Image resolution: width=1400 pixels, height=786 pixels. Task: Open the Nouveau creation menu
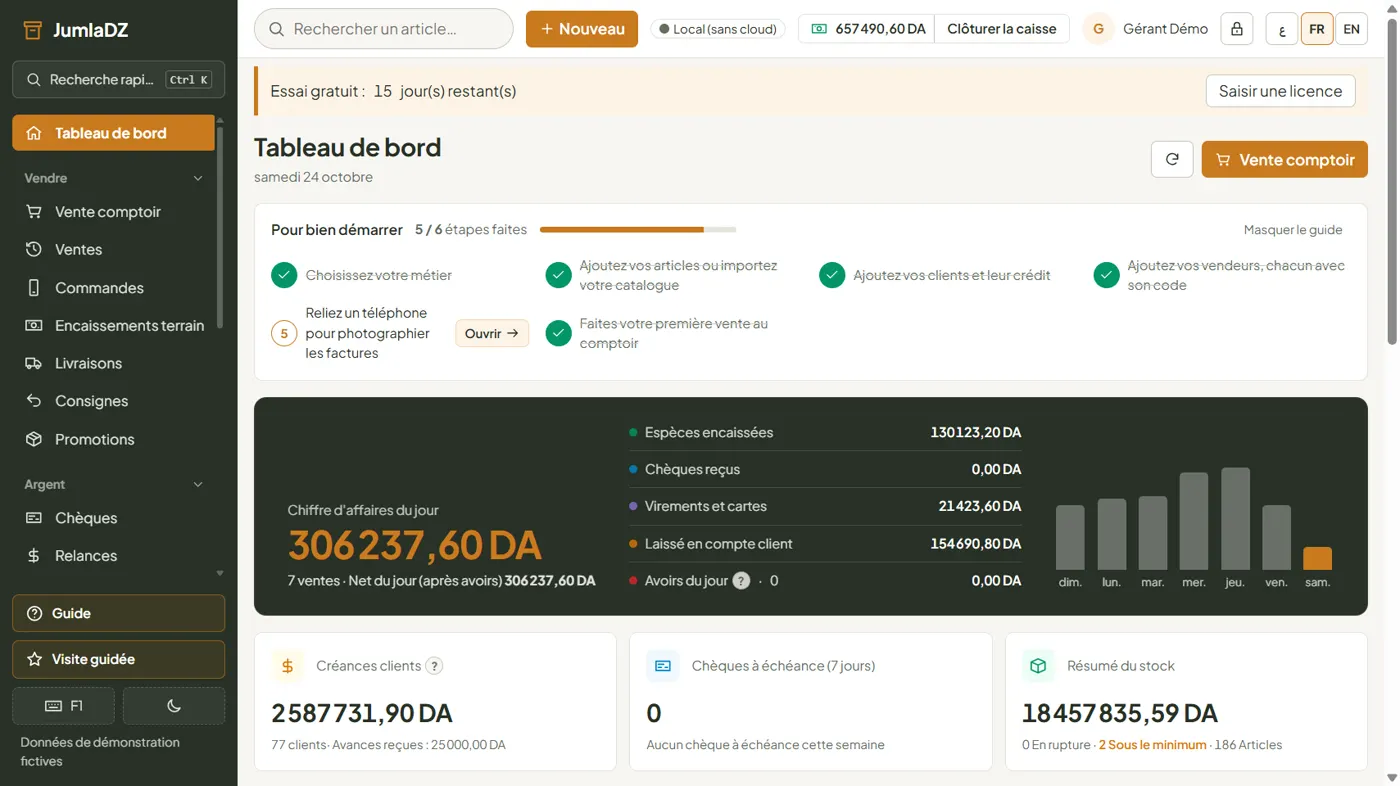point(582,29)
